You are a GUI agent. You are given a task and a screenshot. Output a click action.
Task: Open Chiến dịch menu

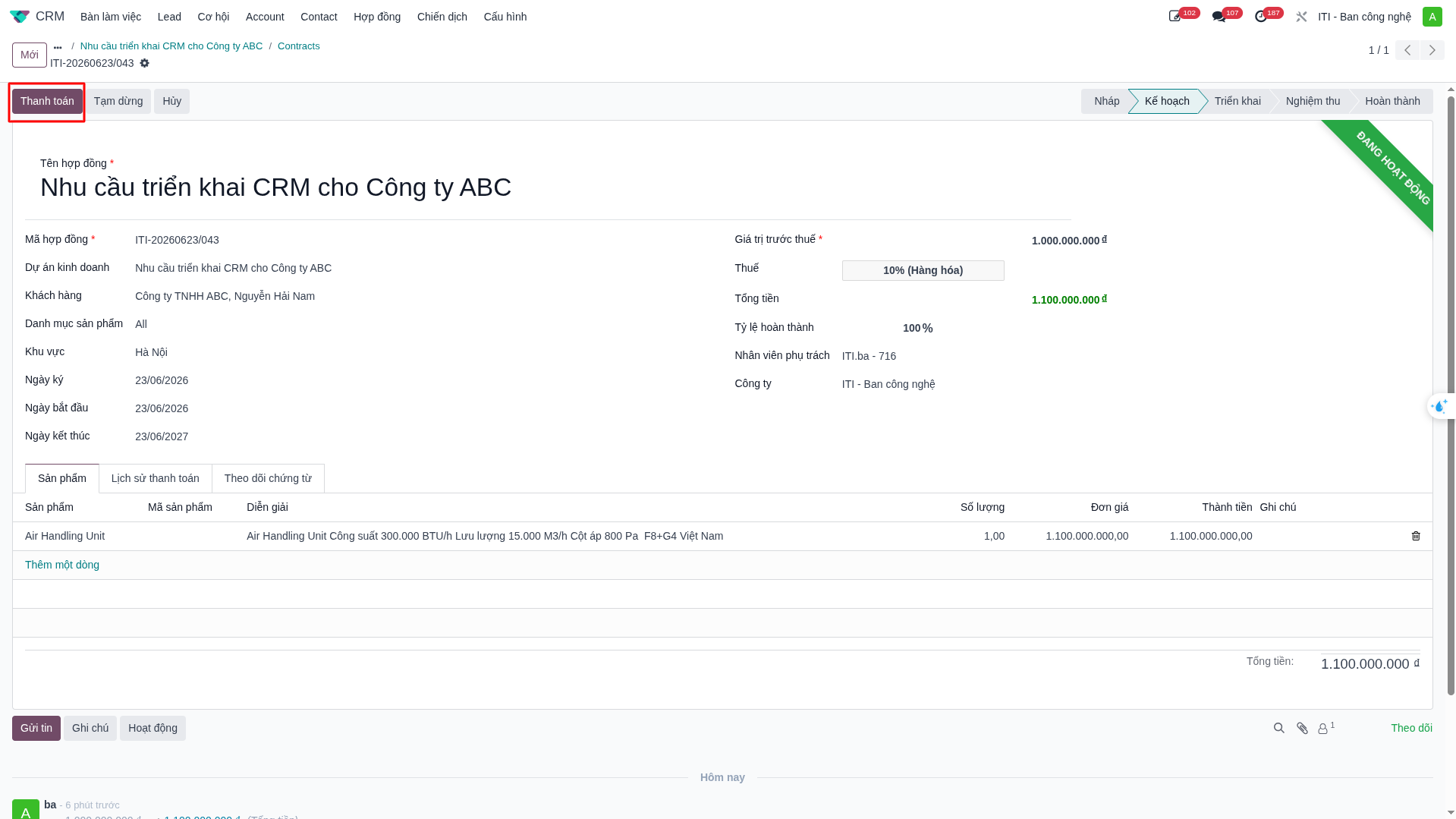pos(442,17)
